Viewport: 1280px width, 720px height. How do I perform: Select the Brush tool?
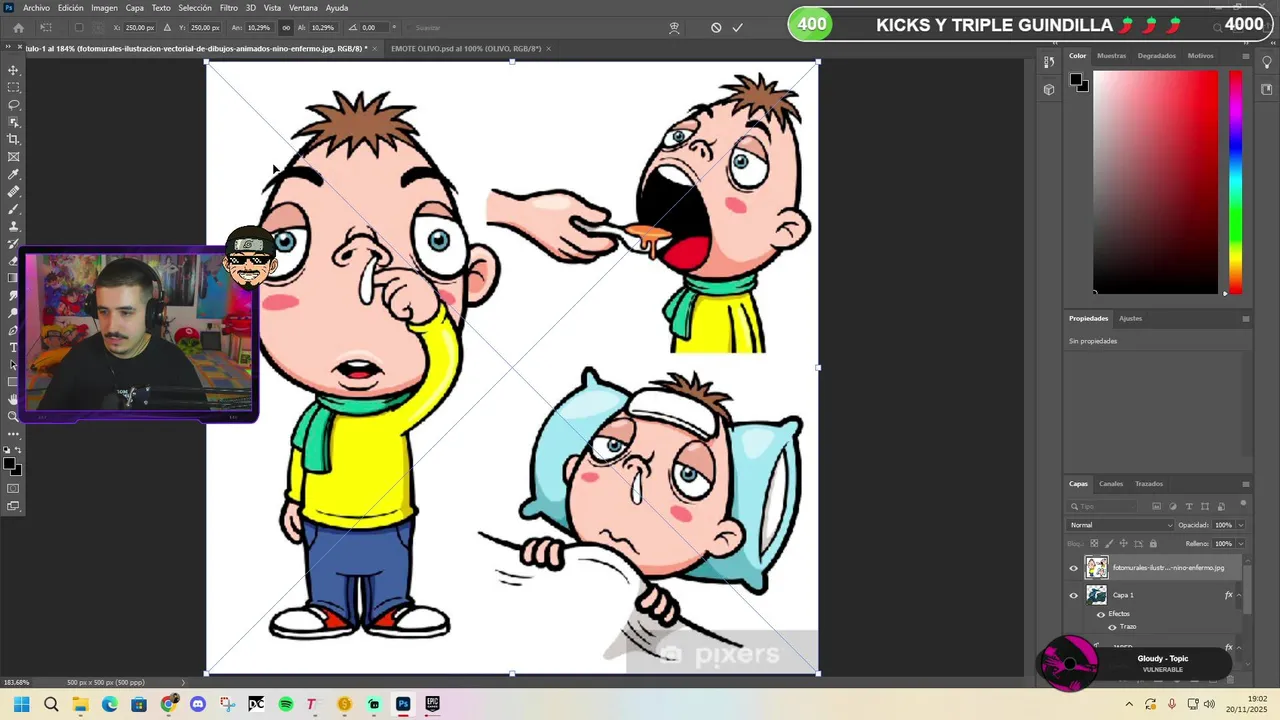14,209
